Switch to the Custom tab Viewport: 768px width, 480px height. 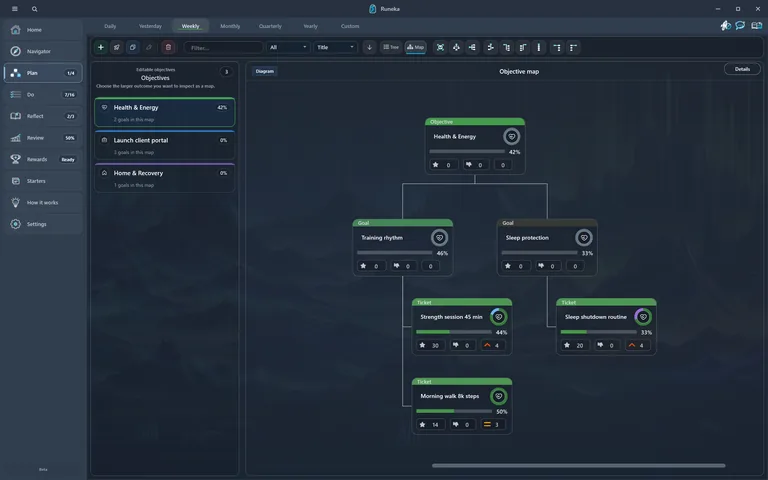coord(350,26)
